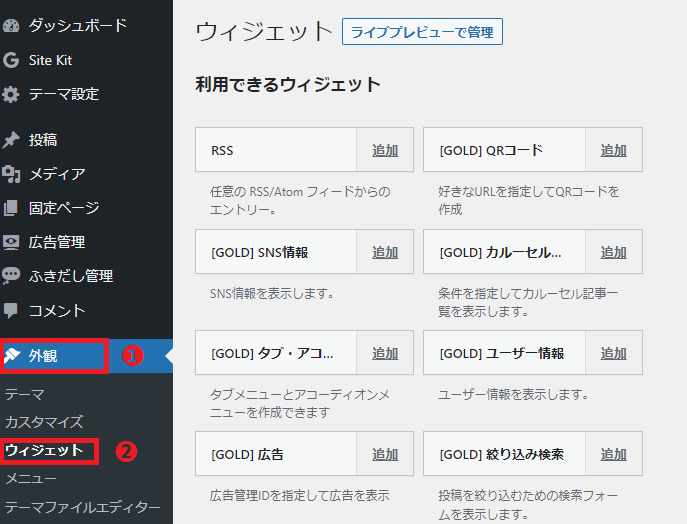This screenshot has height=524, width=687.
Task: Add the [GOLD] QRコード widget
Action: [x=613, y=151]
